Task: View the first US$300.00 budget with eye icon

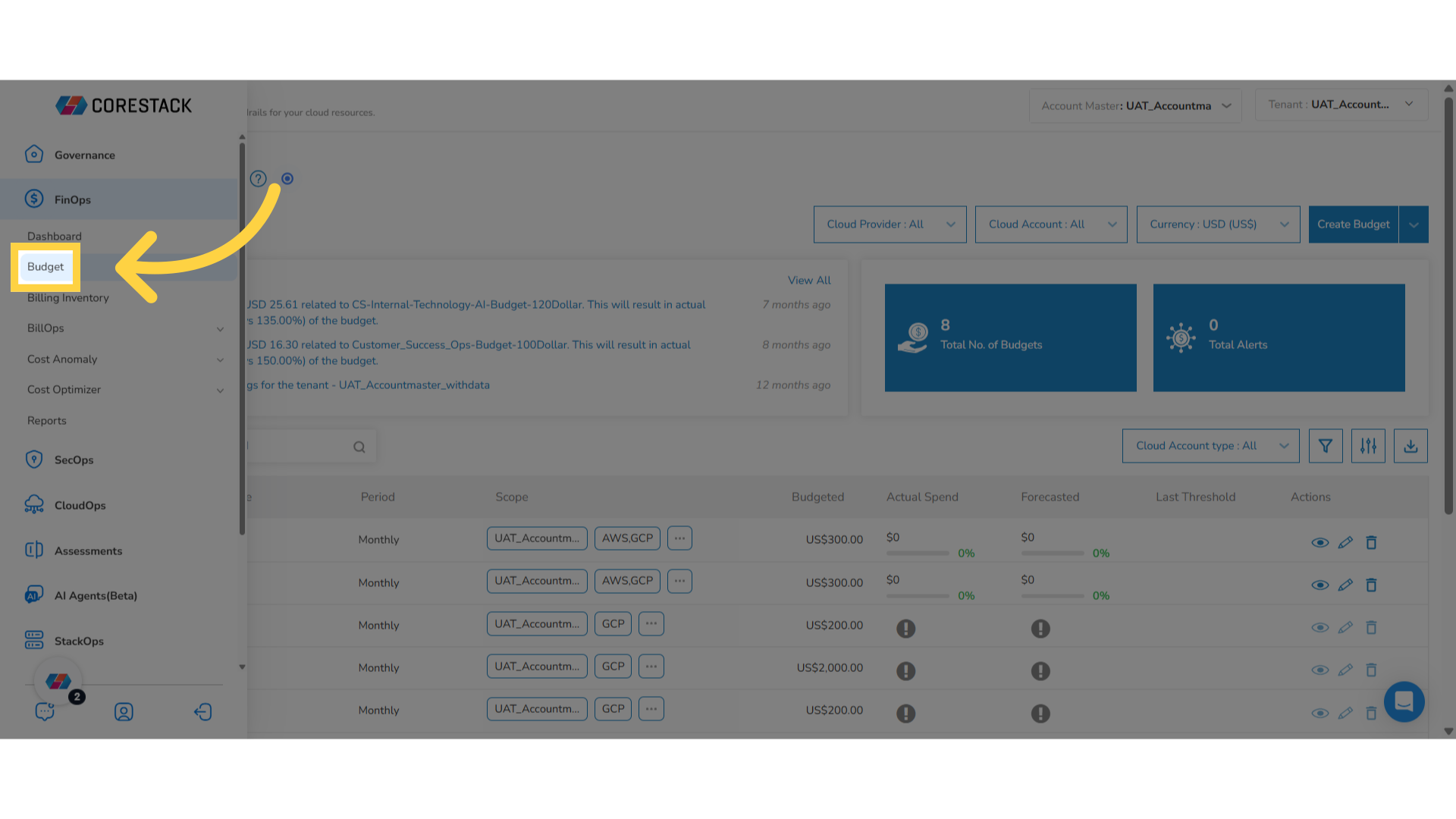Action: pyautogui.click(x=1320, y=542)
